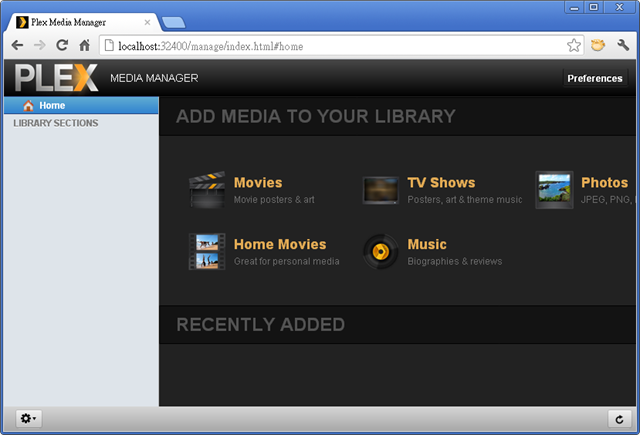Select Home in the sidebar
The image size is (640, 435).
[81, 105]
